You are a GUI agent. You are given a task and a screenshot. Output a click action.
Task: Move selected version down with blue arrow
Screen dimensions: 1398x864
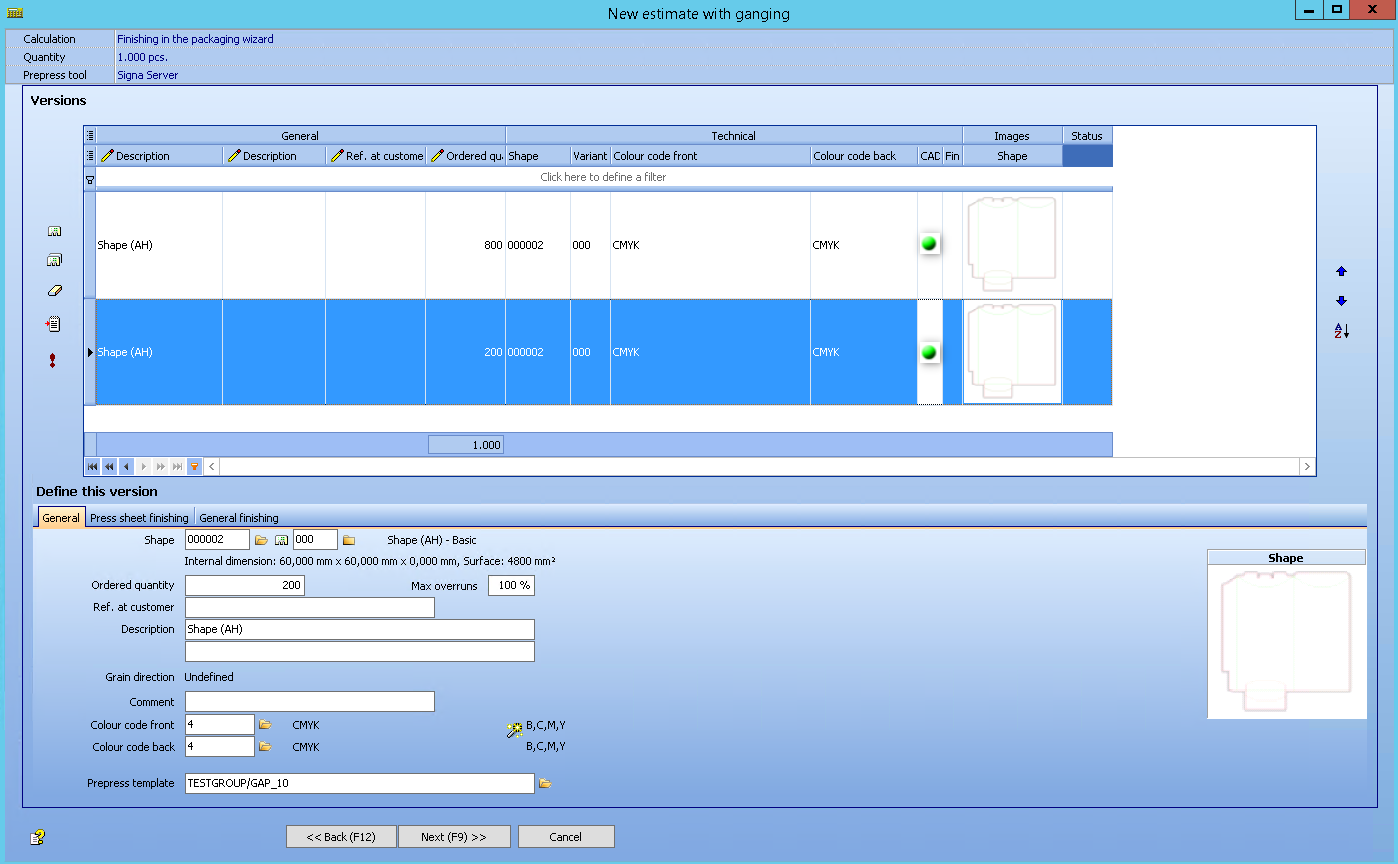(1342, 301)
